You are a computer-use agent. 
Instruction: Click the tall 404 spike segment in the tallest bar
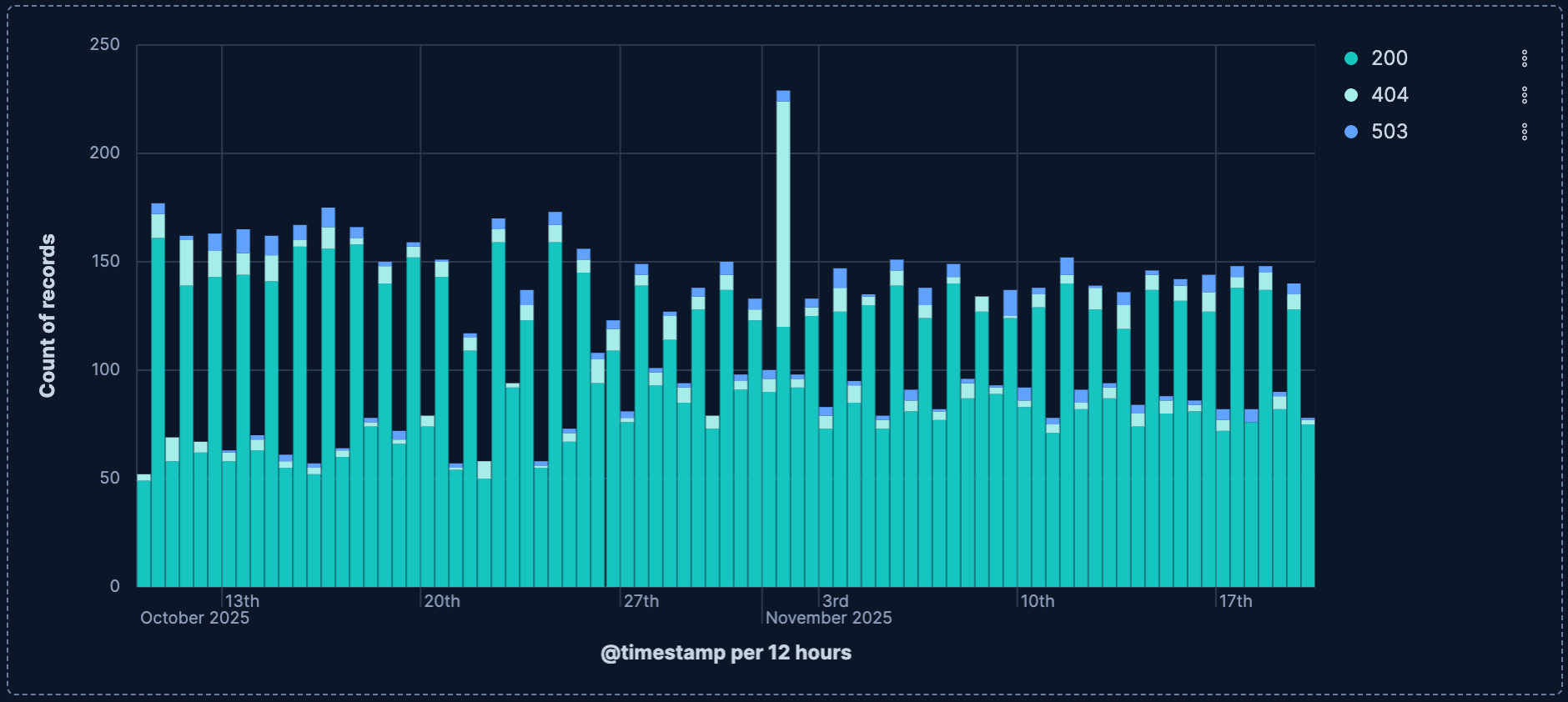coord(783,213)
